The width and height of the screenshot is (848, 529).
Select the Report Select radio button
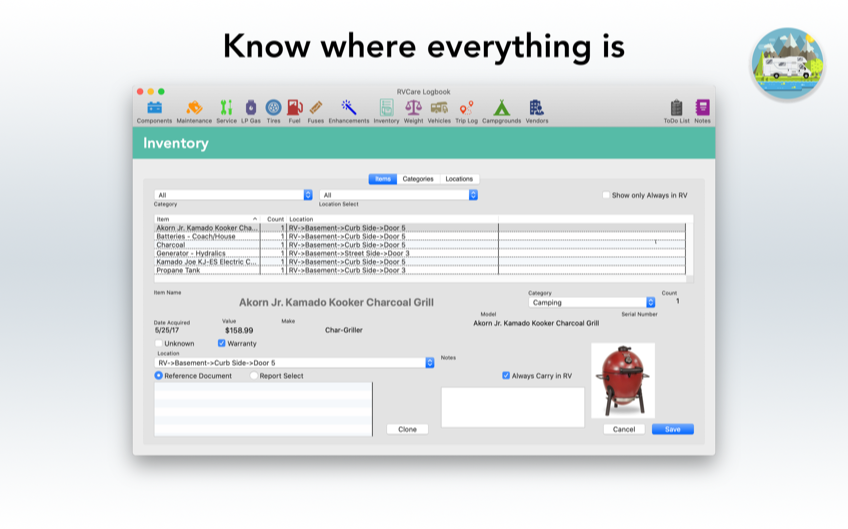pos(254,376)
